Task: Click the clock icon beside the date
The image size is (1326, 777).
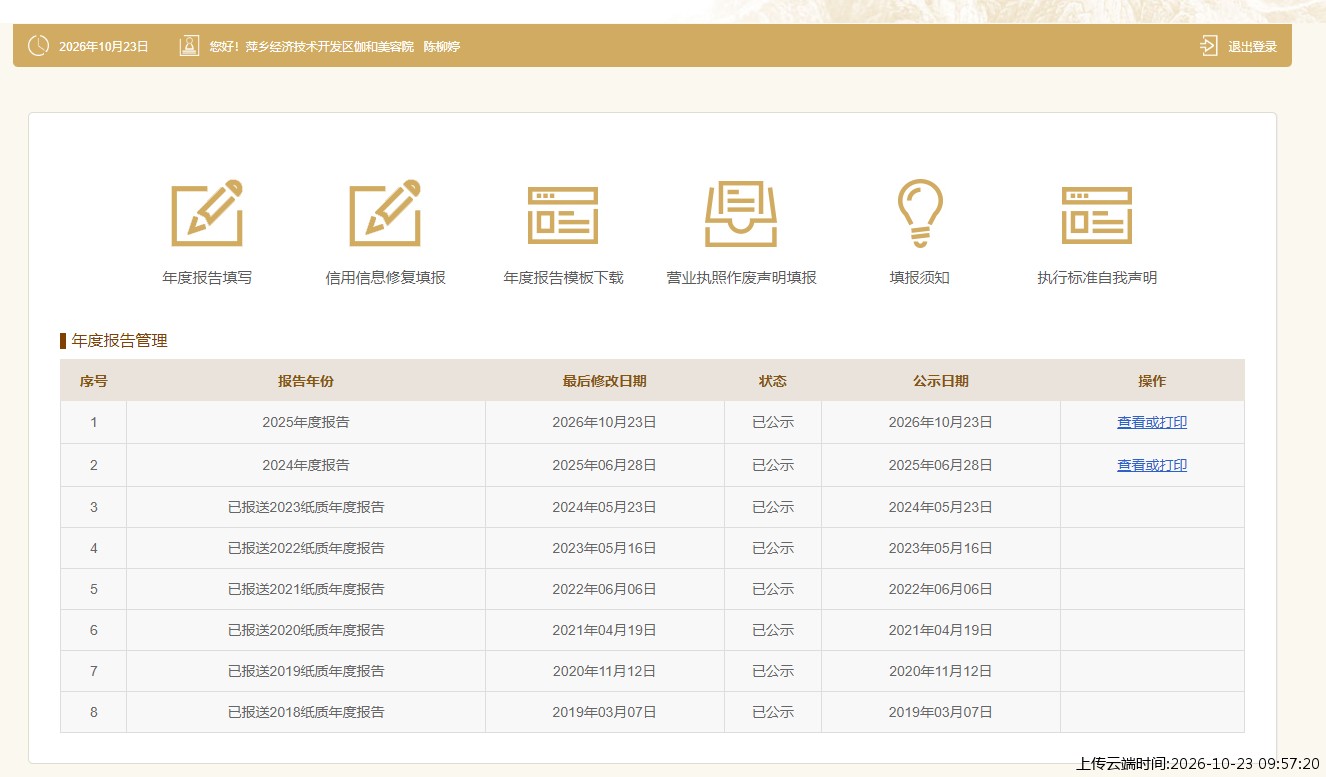Action: point(38,46)
